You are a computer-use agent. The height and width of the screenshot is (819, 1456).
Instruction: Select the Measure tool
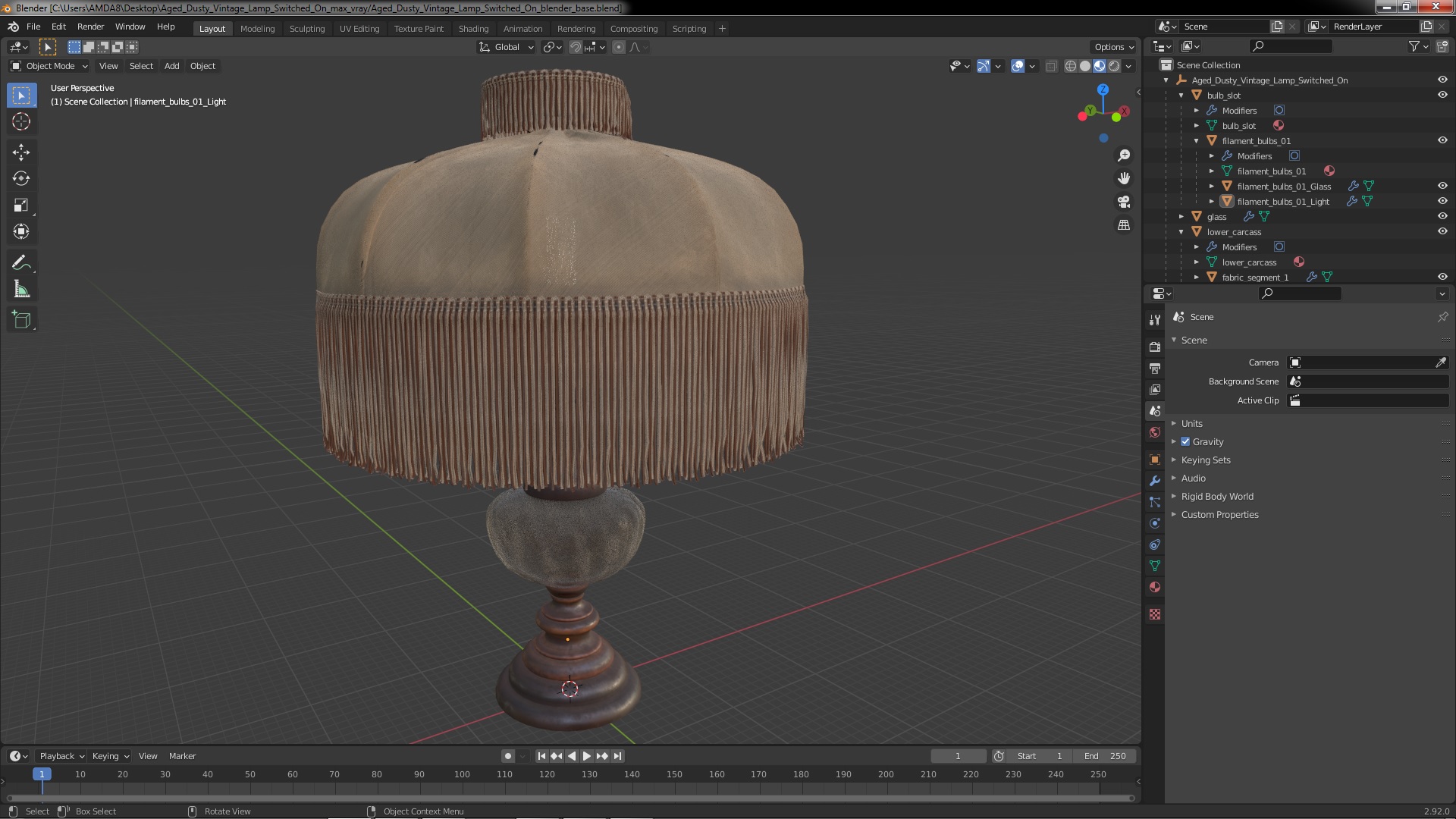coord(21,290)
